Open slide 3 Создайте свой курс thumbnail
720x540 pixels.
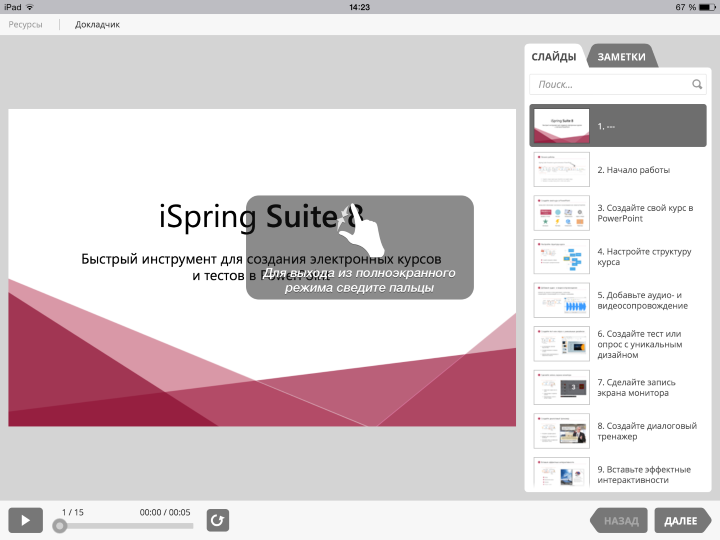tap(562, 213)
